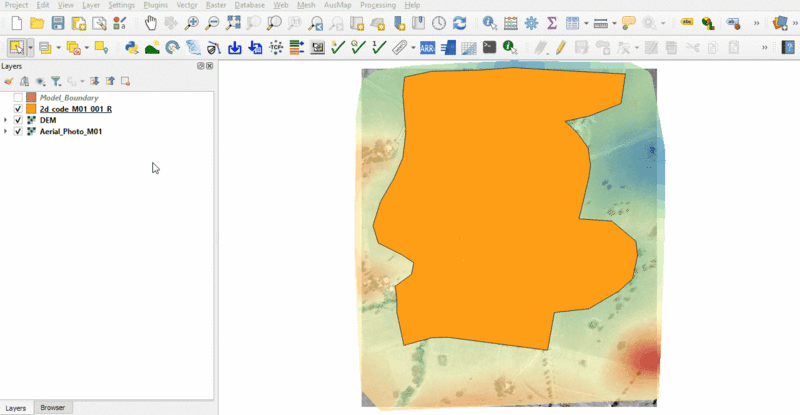Click the Zoom In magnifier tool

192,22
